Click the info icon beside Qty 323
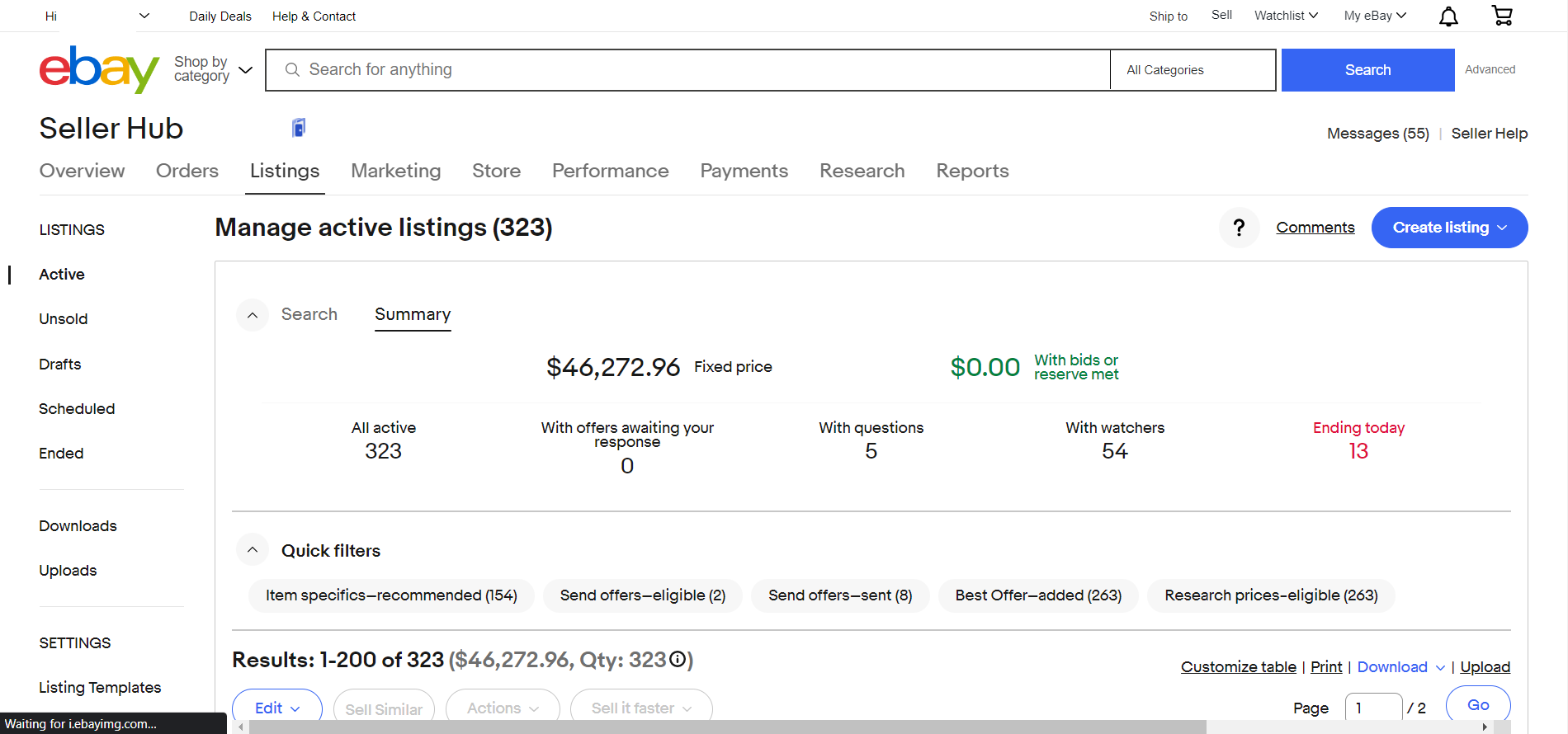The height and width of the screenshot is (734, 1568). (678, 659)
